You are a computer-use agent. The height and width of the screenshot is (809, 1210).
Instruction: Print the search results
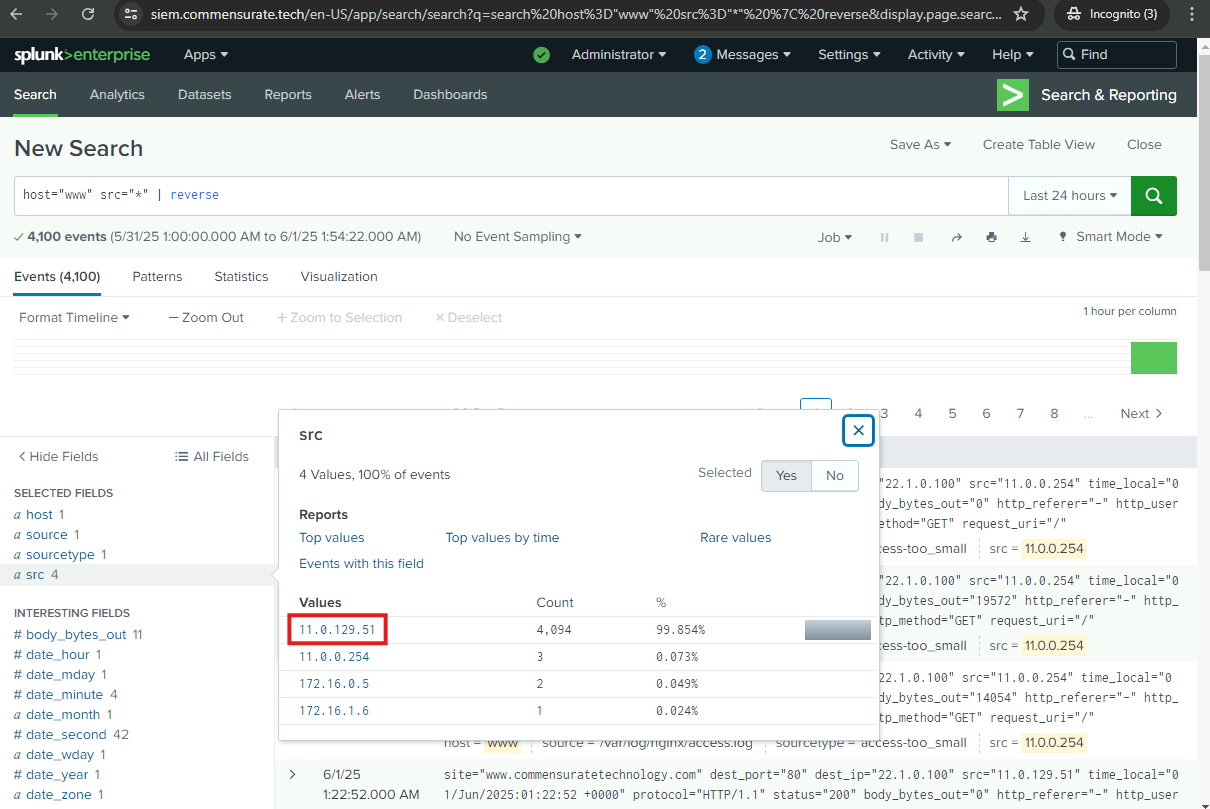click(991, 237)
